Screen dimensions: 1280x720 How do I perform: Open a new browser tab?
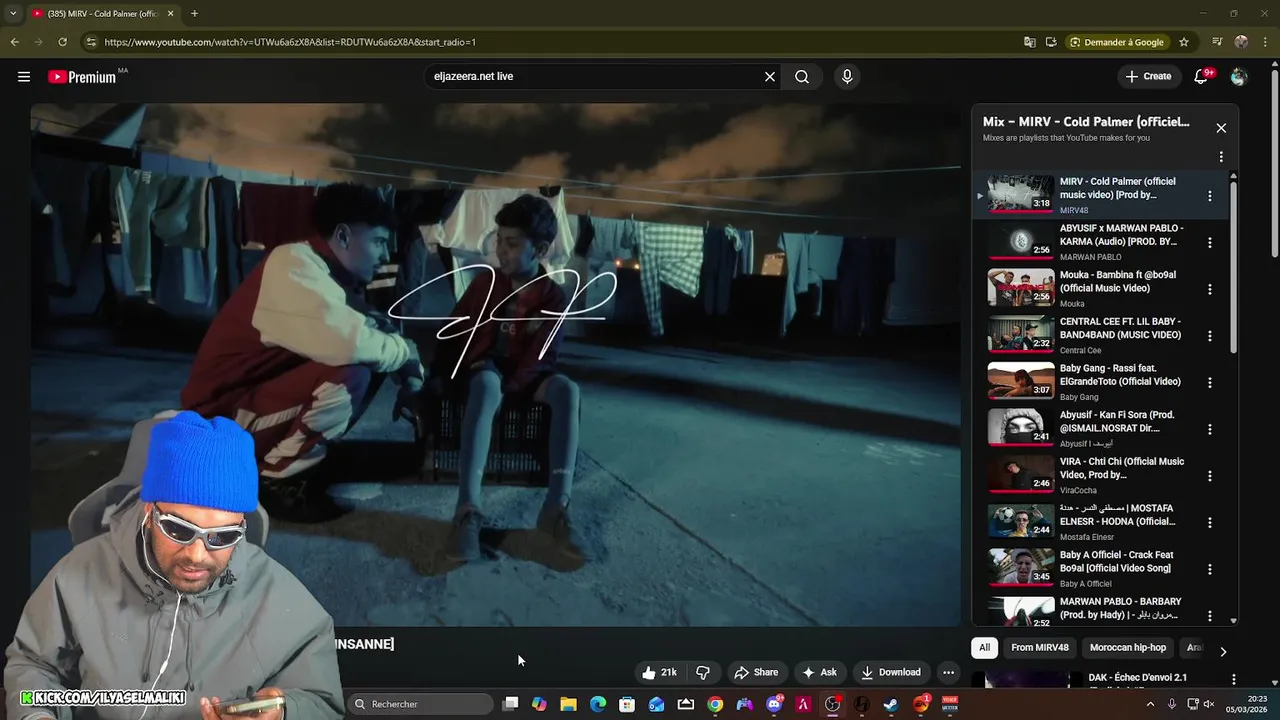tap(194, 14)
